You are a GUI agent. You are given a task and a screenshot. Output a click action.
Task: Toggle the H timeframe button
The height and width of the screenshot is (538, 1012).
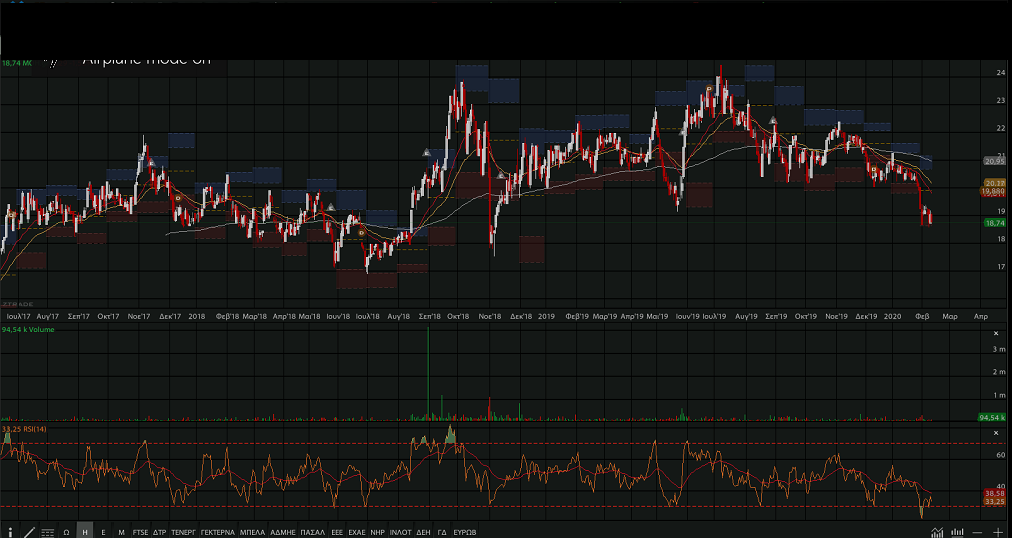pyautogui.click(x=85, y=533)
